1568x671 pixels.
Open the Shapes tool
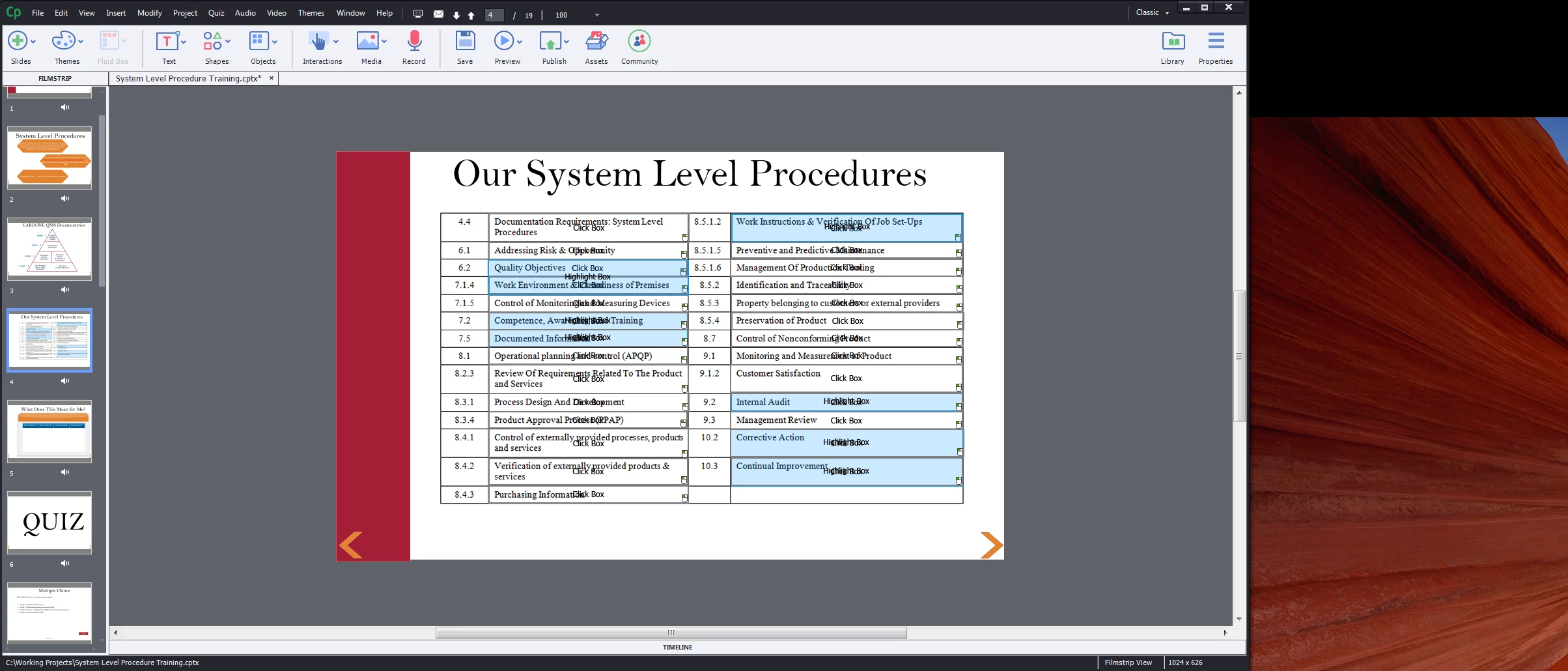click(212, 41)
